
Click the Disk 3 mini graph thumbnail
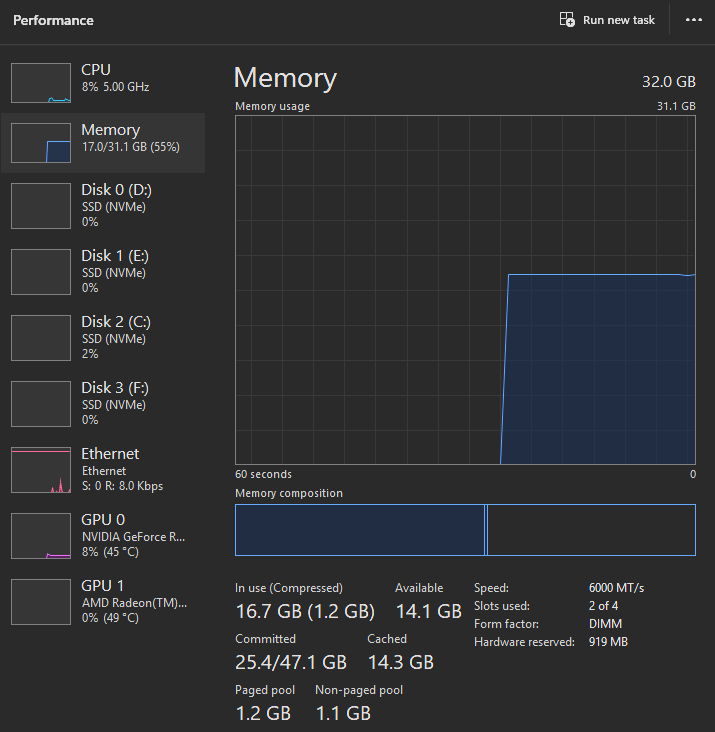[x=41, y=404]
